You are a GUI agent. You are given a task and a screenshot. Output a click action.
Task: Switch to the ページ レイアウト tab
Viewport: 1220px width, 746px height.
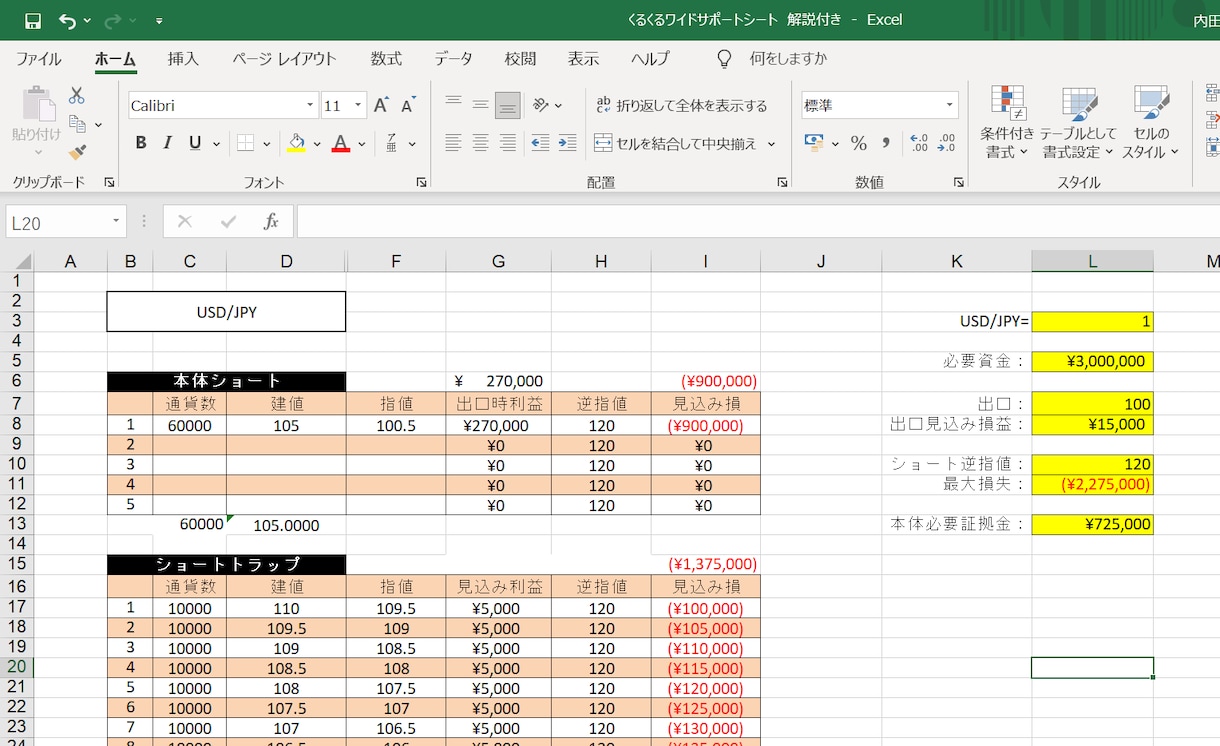pos(285,59)
